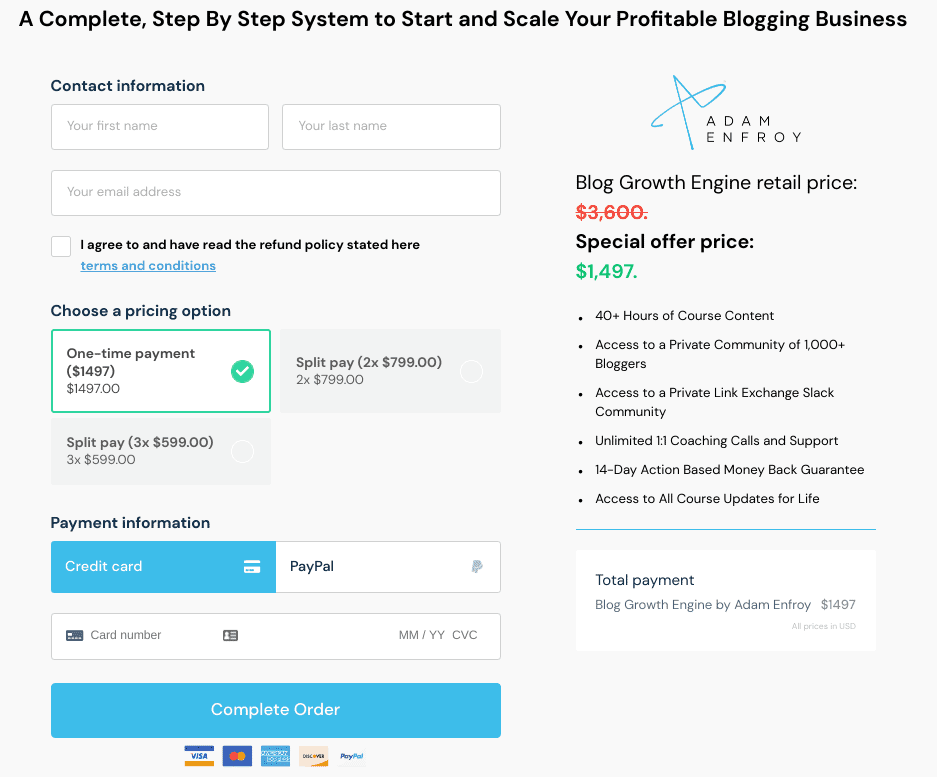937x777 pixels.
Task: Open the terms and conditions link
Action: tap(148, 265)
